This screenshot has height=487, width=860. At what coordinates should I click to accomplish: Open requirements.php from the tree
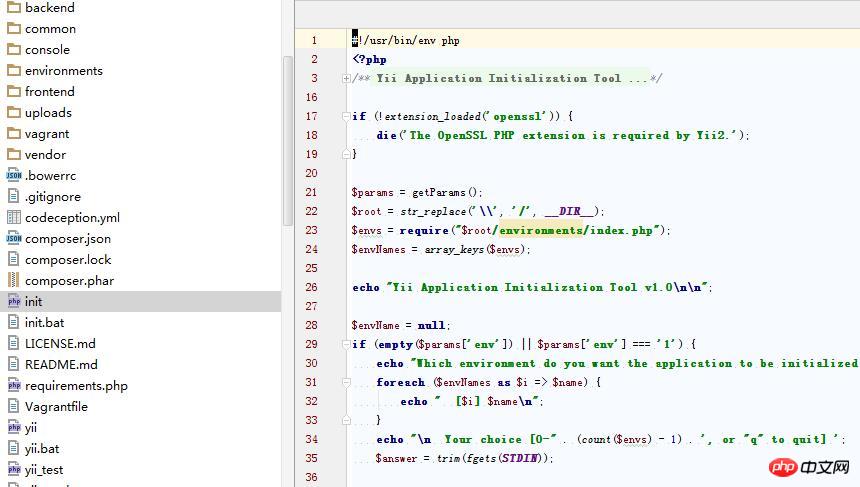tap(76, 386)
